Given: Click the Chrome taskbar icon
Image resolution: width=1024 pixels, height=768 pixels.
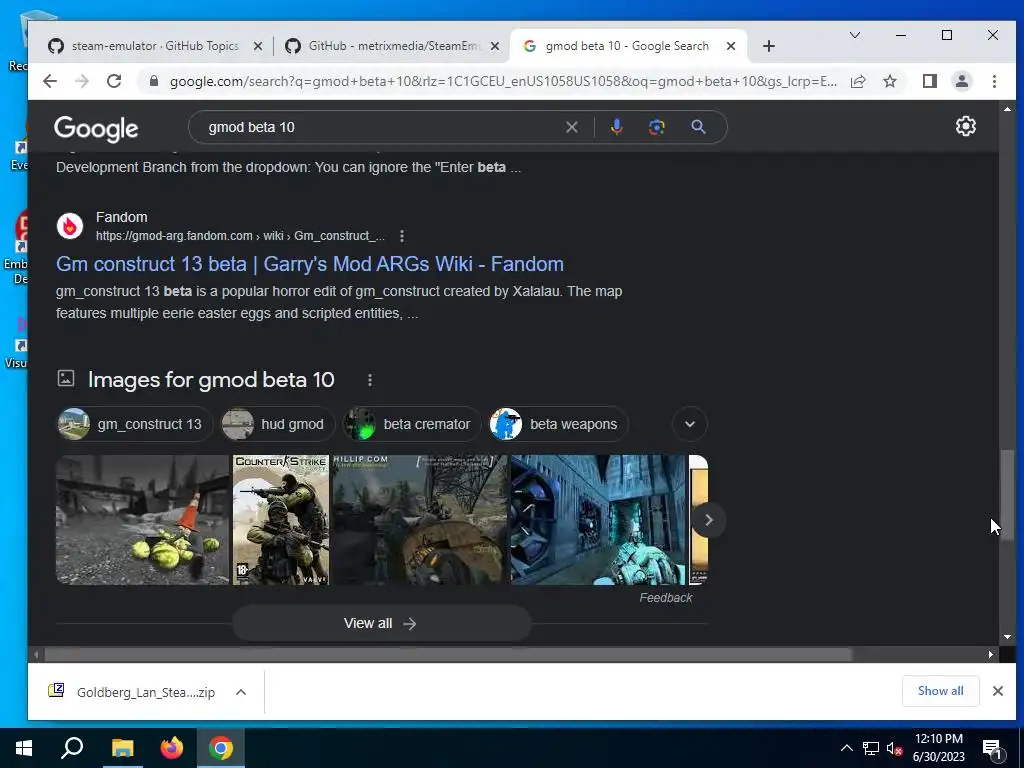Looking at the screenshot, I should [x=221, y=748].
